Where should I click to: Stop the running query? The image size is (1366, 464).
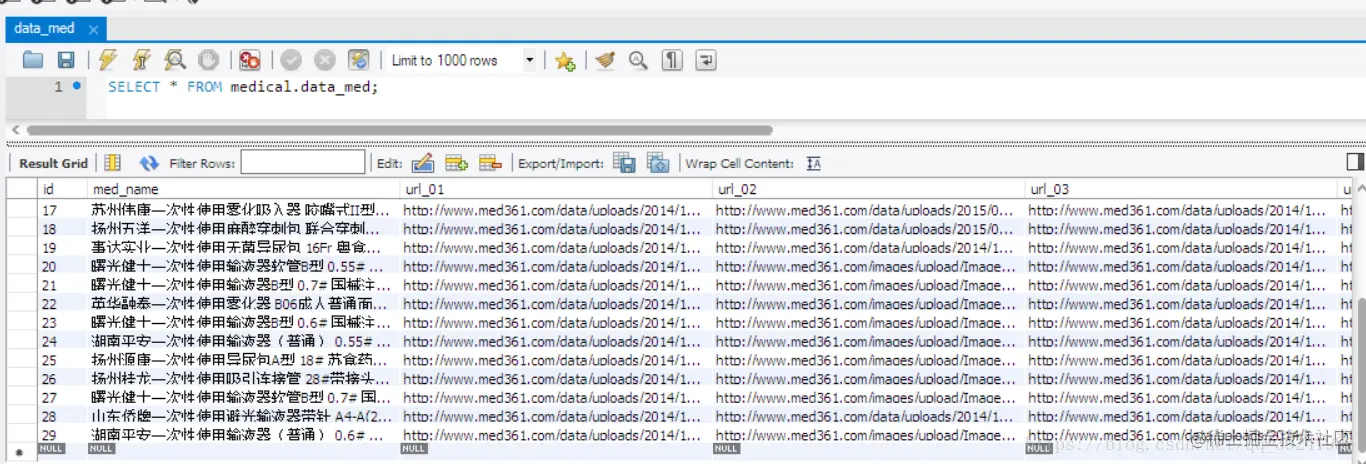pos(208,61)
